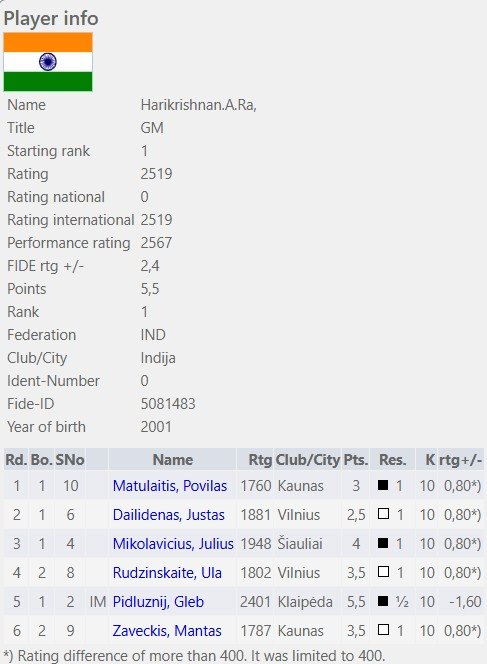
Task: Click black piece icon in round 3
Action: 383,542
